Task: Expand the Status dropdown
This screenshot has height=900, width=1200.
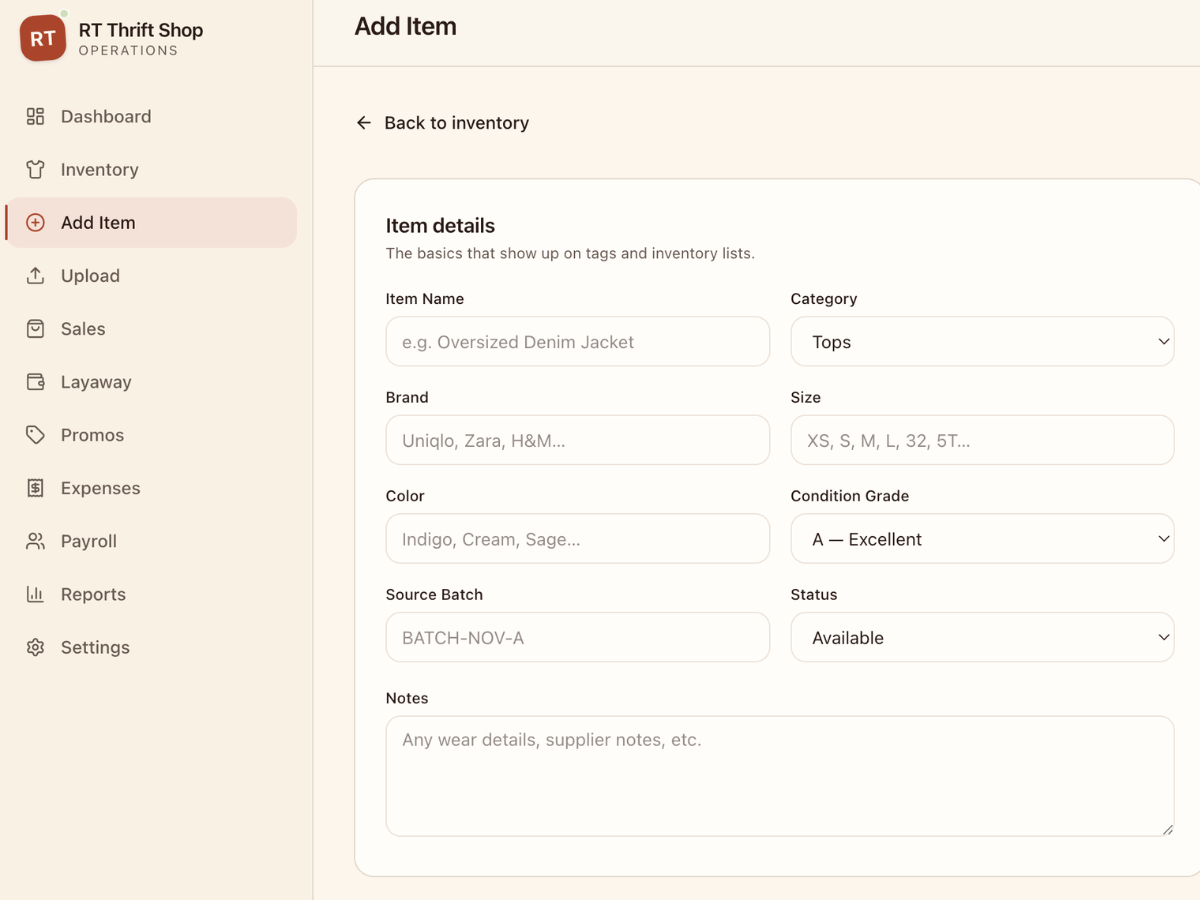Action: tap(982, 637)
